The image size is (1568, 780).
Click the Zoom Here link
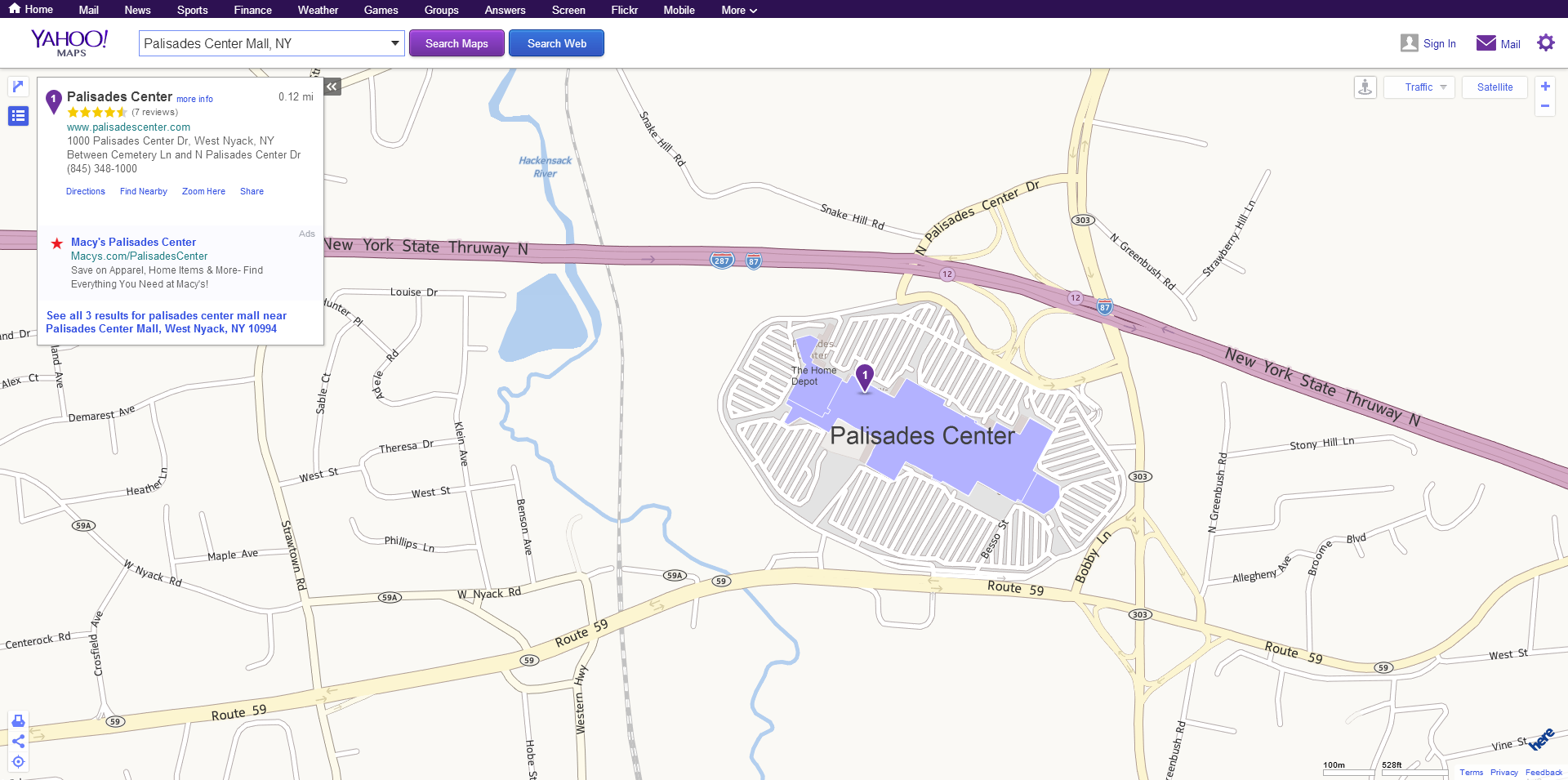203,192
